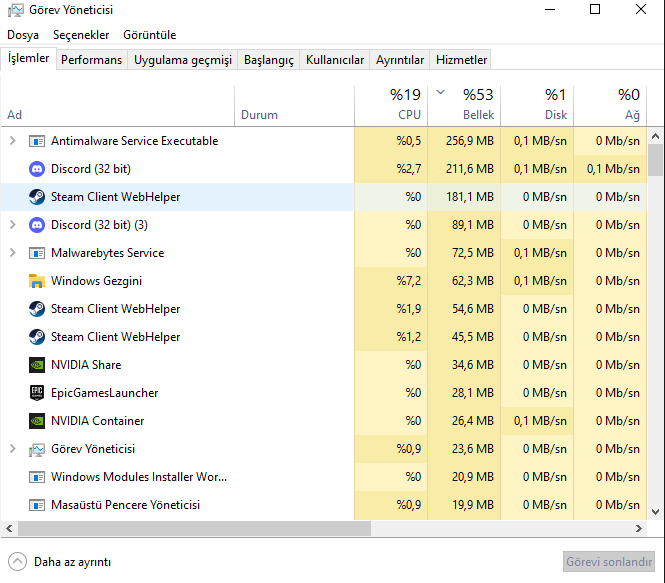Click the NVIDIA Container icon
665x583 pixels.
point(37,421)
